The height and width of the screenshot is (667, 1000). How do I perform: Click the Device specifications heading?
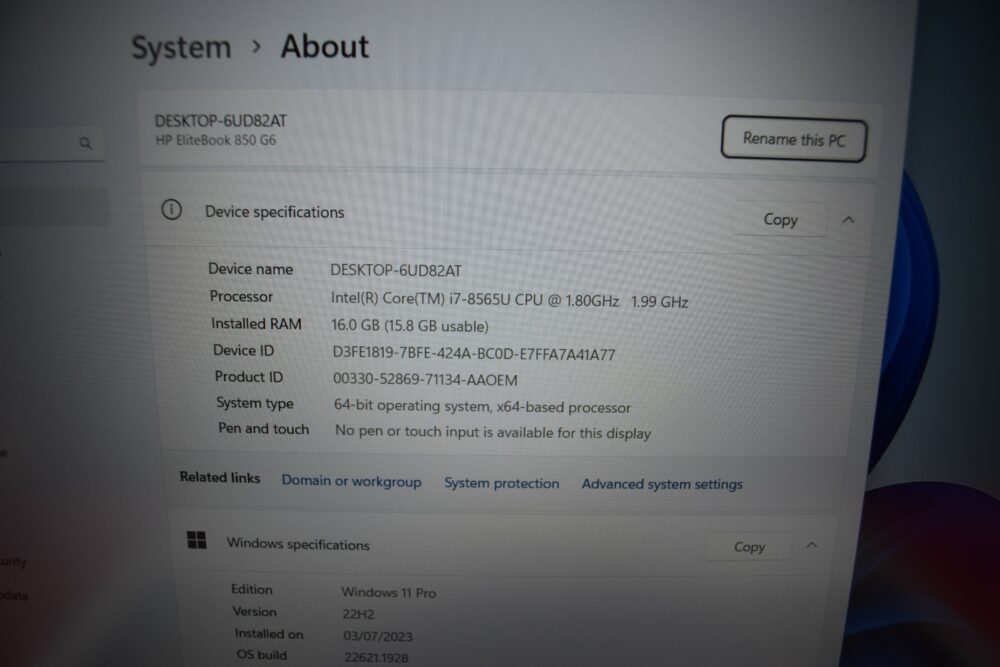(x=274, y=212)
